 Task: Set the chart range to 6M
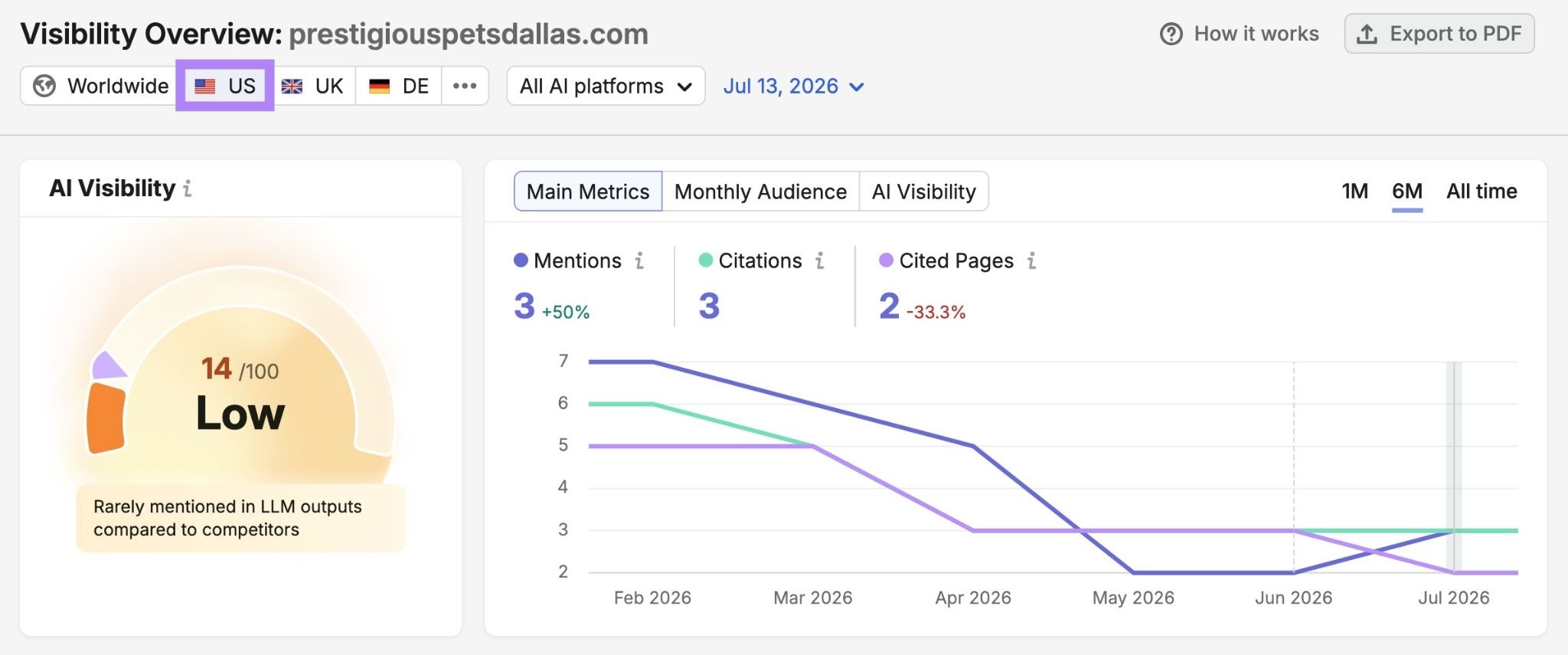1407,192
